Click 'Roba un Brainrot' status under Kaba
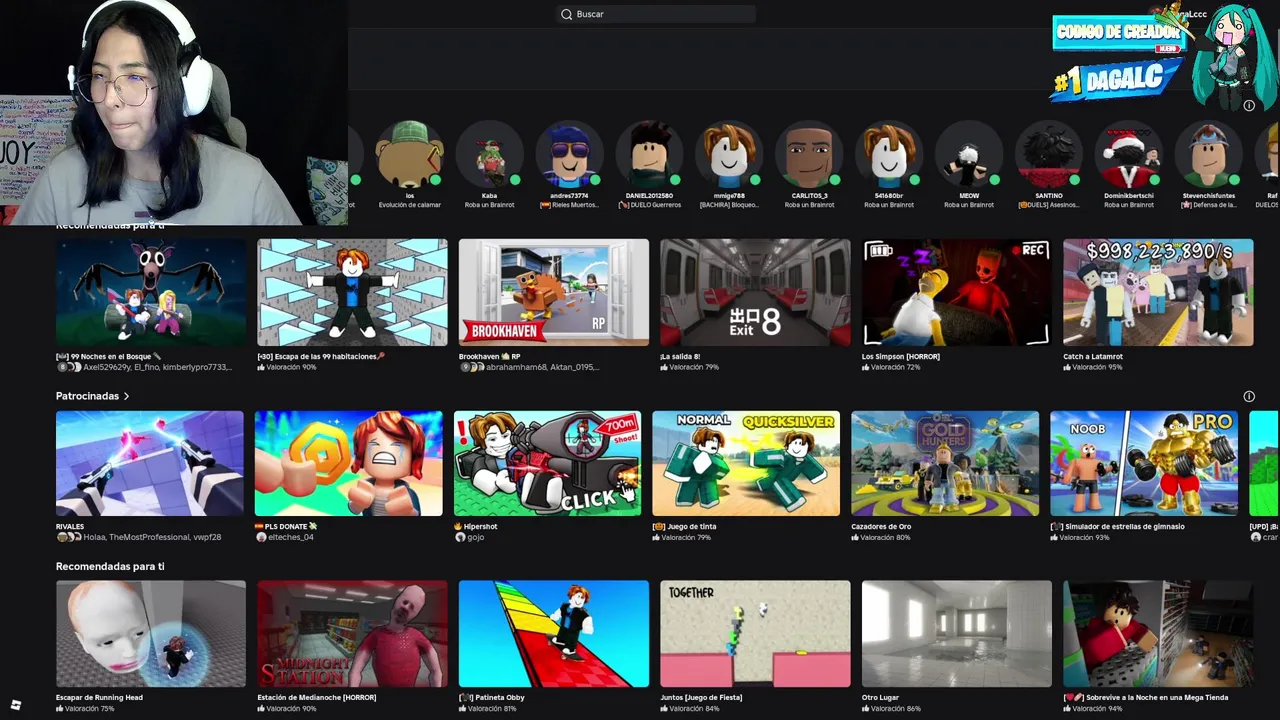Viewport: 1280px width, 720px height. [x=489, y=205]
